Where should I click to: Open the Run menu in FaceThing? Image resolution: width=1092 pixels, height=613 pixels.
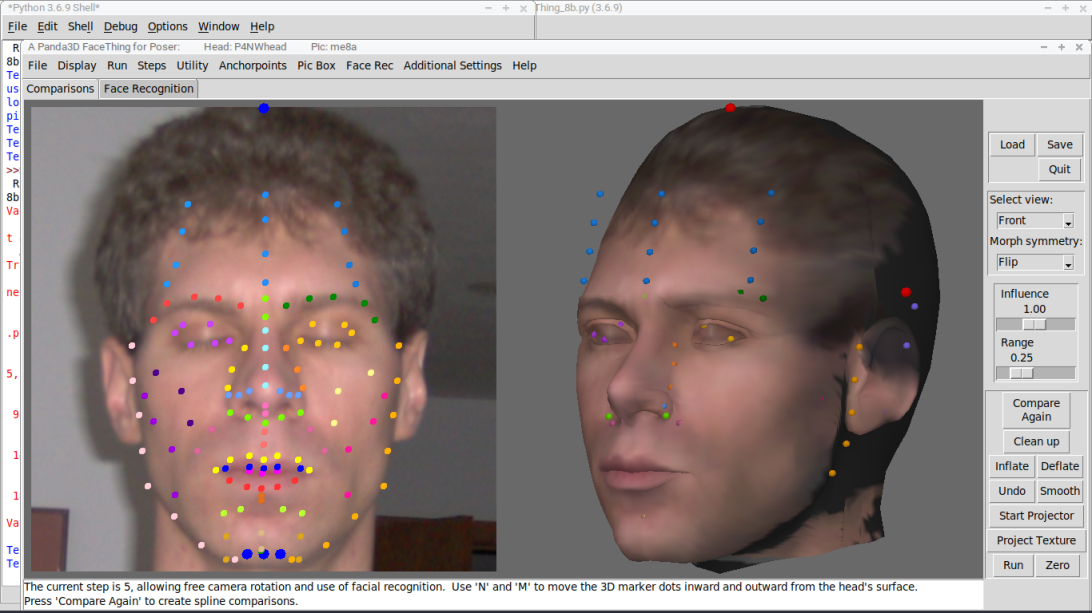pos(117,65)
